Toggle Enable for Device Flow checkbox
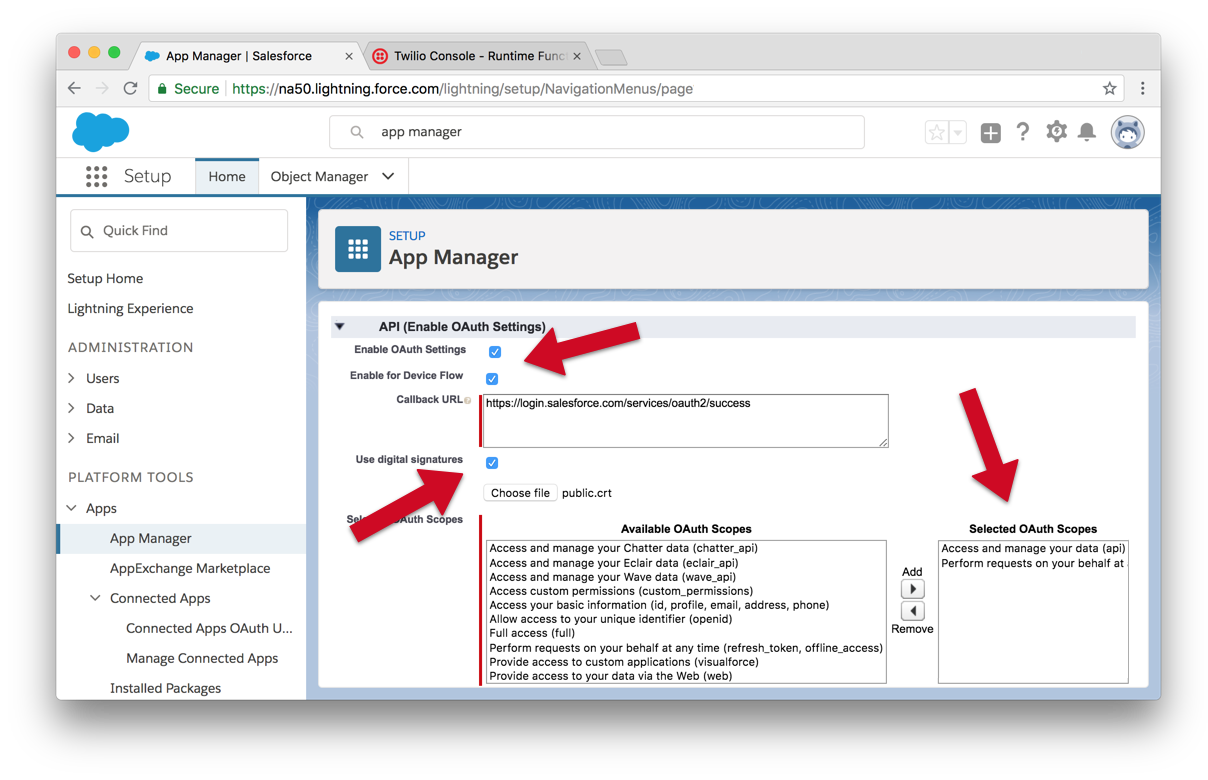This screenshot has width=1208, height=780. tap(492, 379)
